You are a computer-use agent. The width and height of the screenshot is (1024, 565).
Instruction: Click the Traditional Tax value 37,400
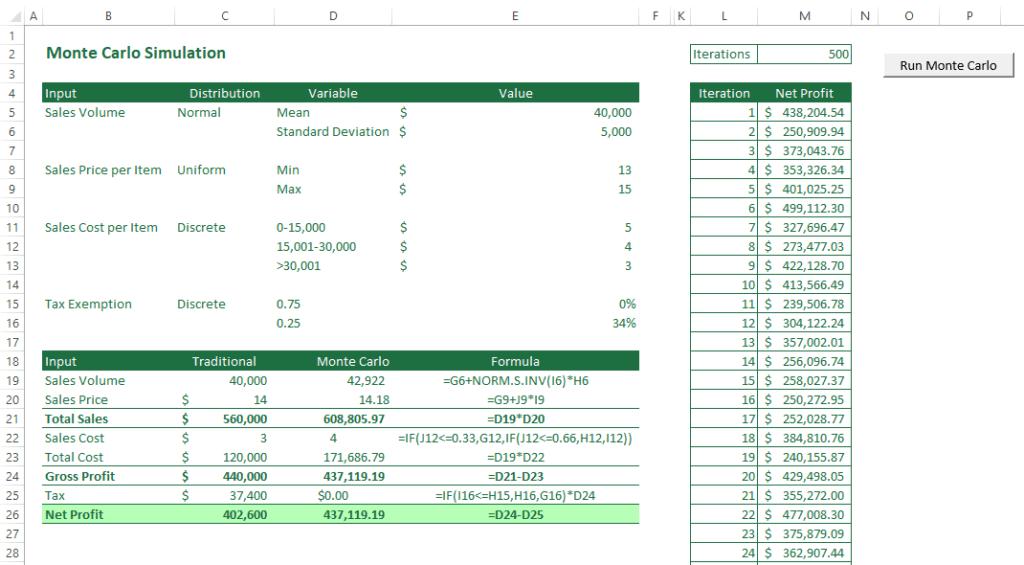pos(225,495)
